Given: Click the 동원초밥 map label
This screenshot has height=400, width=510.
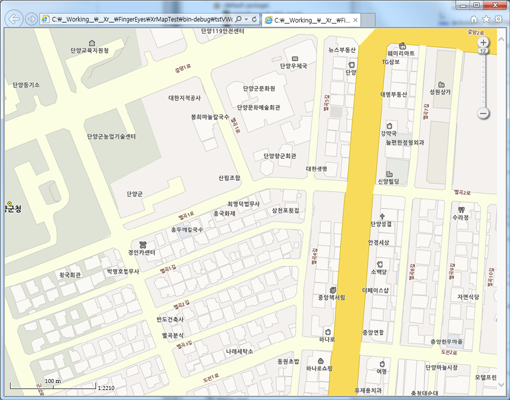Looking at the screenshot, I should (x=288, y=361).
